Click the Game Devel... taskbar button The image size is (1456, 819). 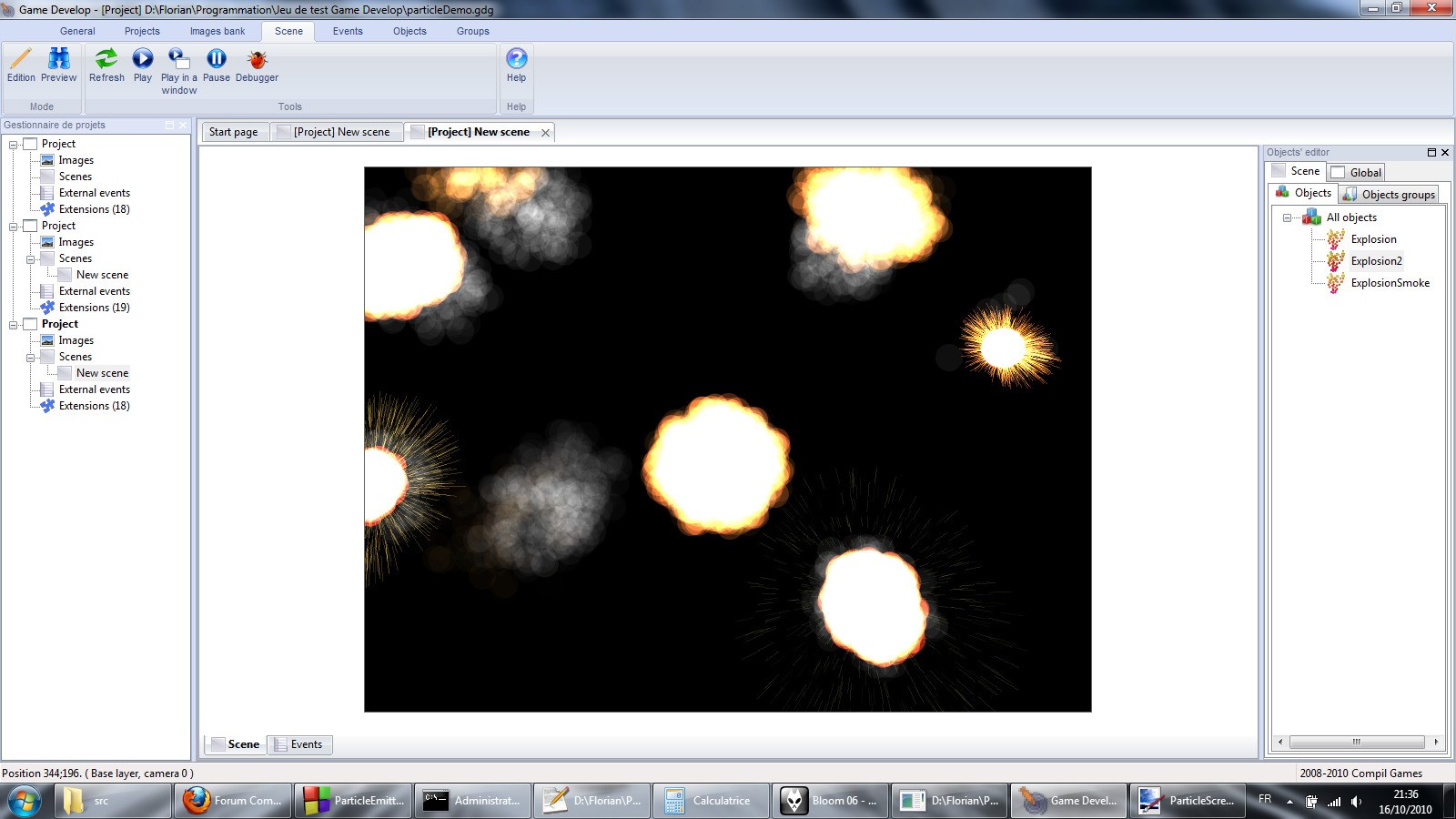[x=1069, y=801]
